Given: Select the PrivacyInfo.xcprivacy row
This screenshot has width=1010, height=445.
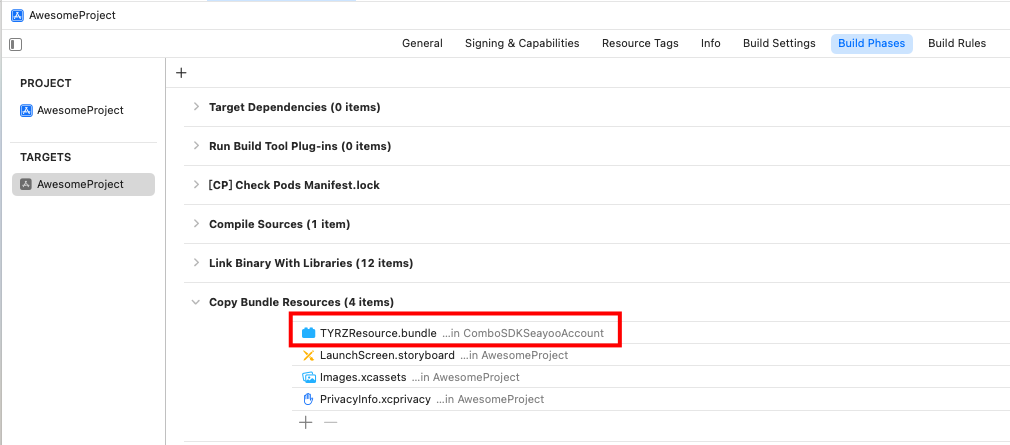Looking at the screenshot, I should (651, 399).
